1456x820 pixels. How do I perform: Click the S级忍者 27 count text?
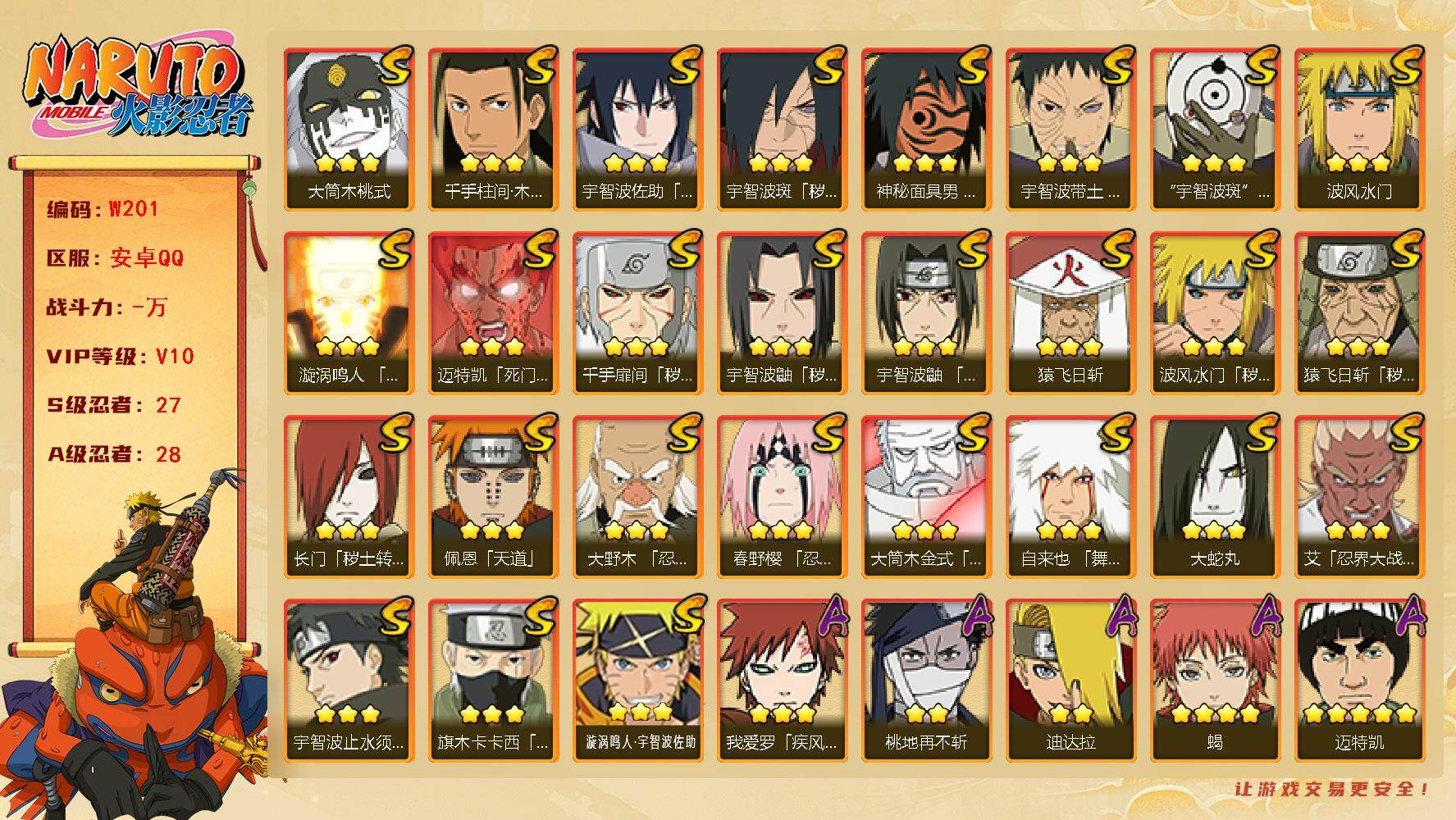pos(114,405)
